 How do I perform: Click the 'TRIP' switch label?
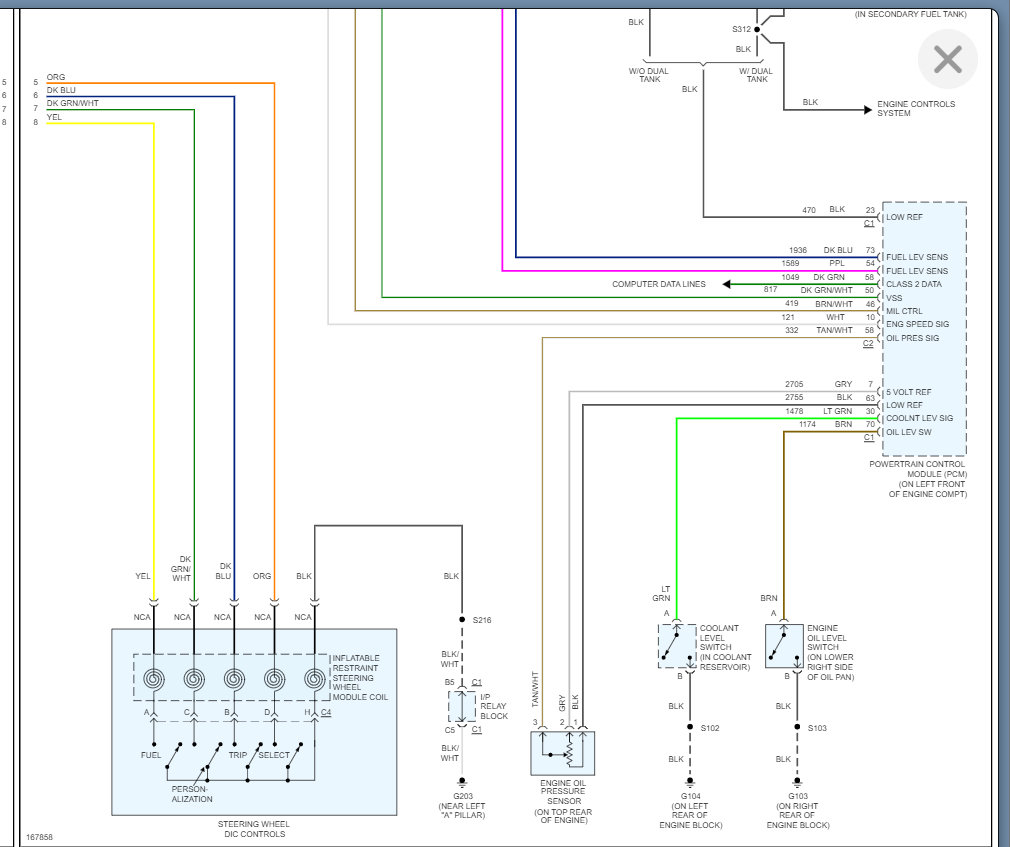pyautogui.click(x=238, y=755)
